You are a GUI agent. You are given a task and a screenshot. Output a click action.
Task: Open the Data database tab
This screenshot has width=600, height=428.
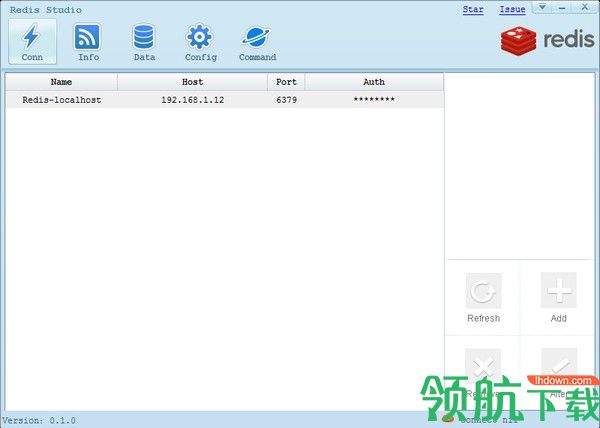tap(144, 42)
